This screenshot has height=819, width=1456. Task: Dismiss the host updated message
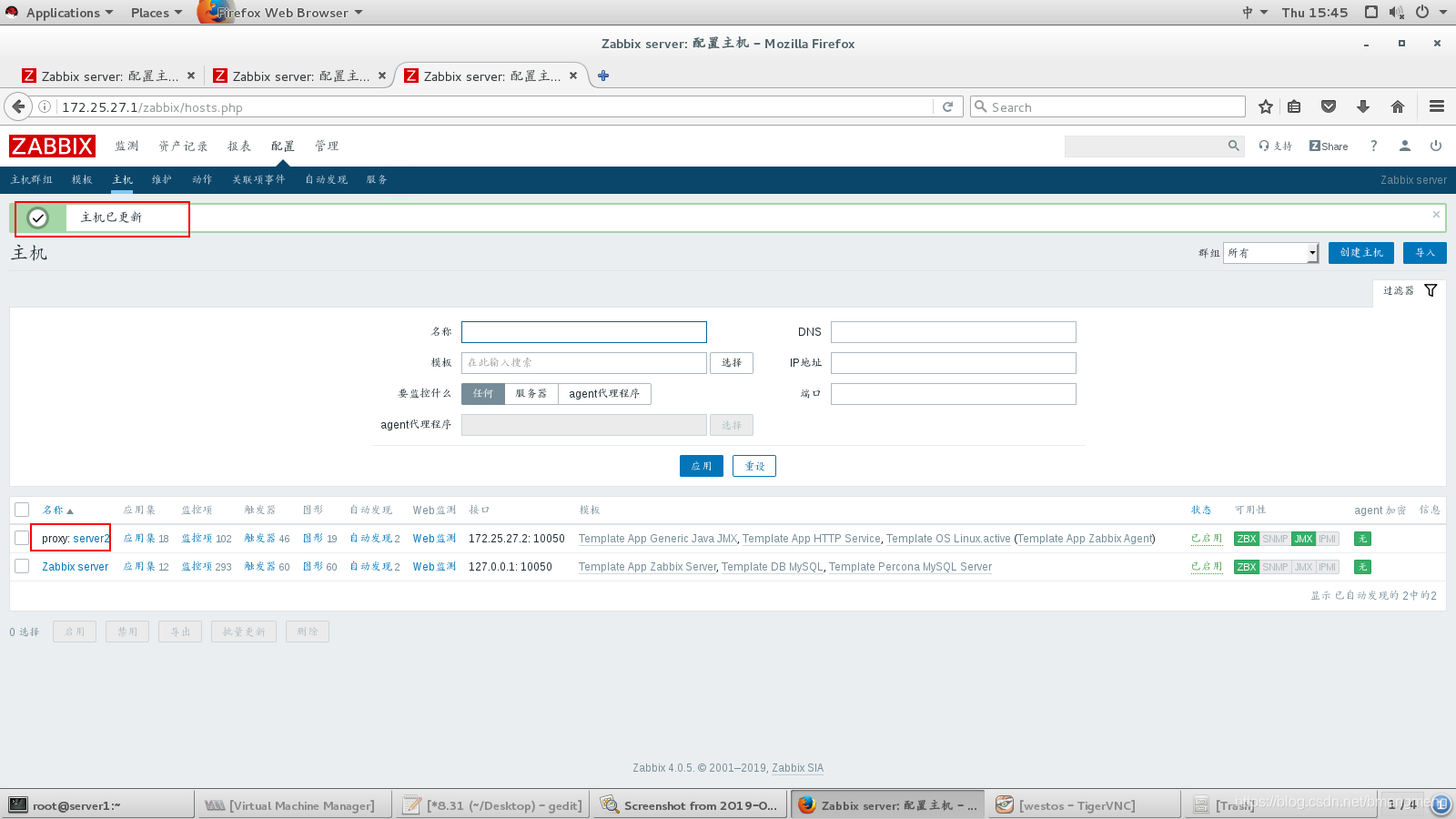pyautogui.click(x=1436, y=215)
